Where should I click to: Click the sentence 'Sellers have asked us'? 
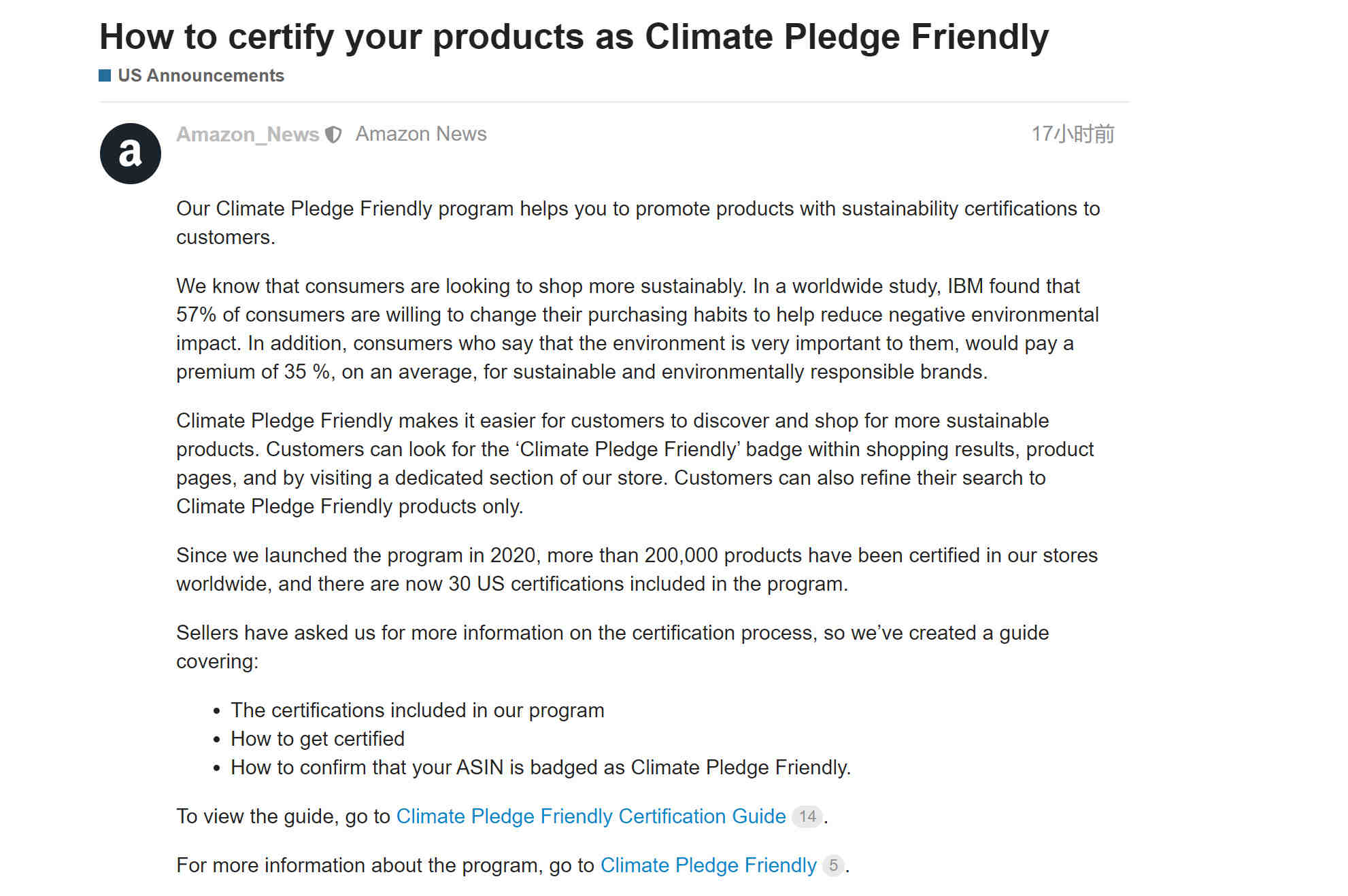point(612,647)
